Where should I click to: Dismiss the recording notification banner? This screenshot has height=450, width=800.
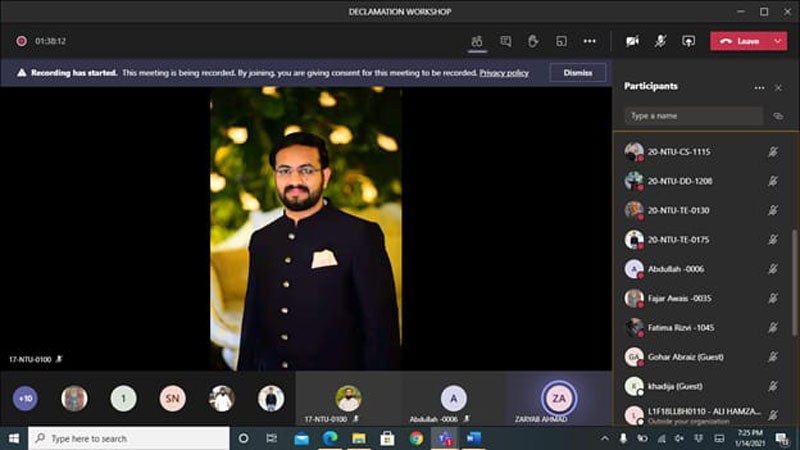coord(577,73)
